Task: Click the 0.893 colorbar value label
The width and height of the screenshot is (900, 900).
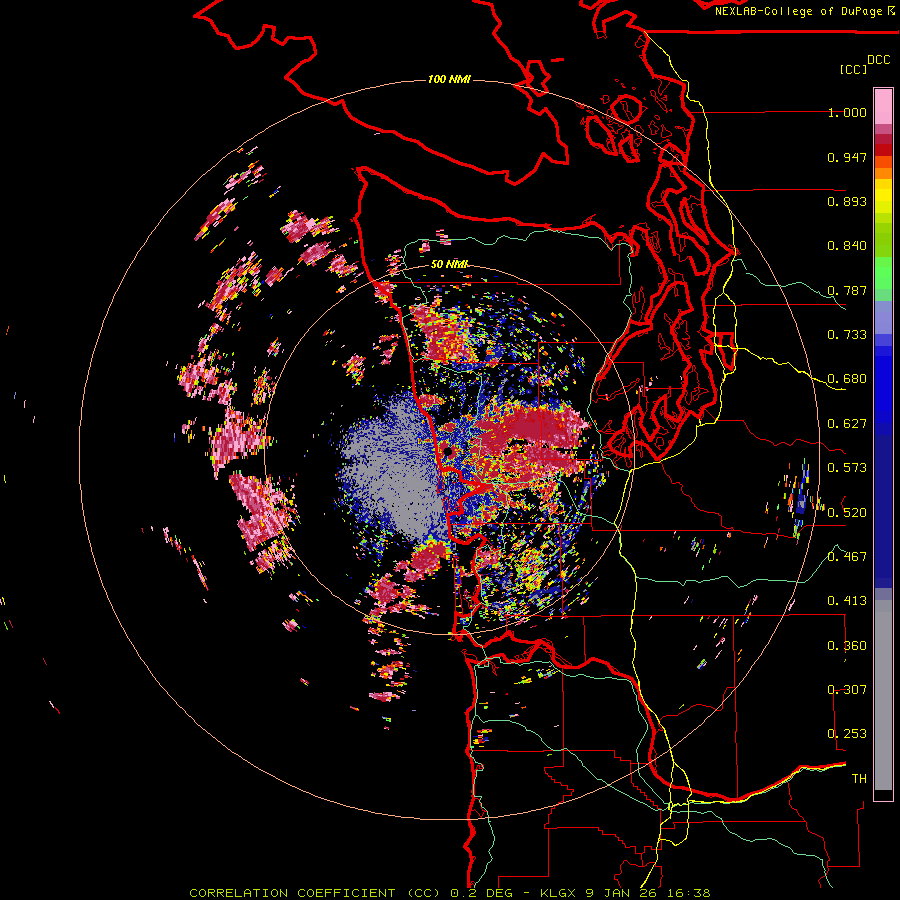Action: [x=847, y=201]
